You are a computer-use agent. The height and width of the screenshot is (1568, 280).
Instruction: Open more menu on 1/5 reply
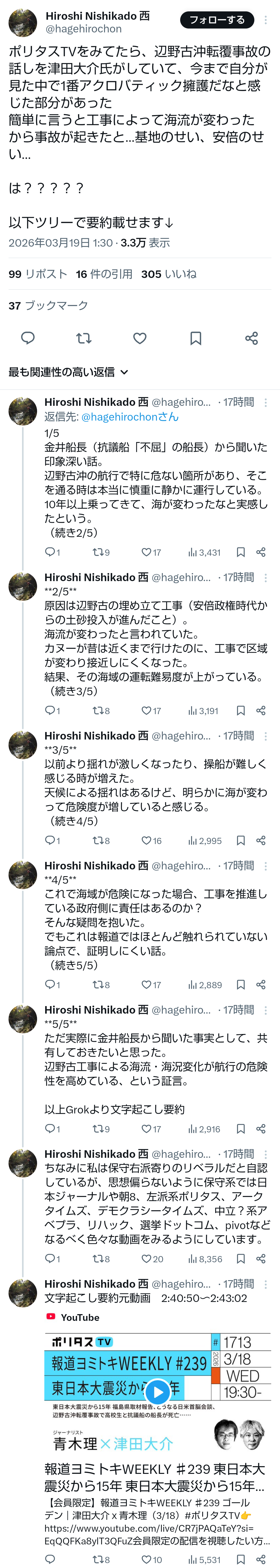(x=265, y=402)
